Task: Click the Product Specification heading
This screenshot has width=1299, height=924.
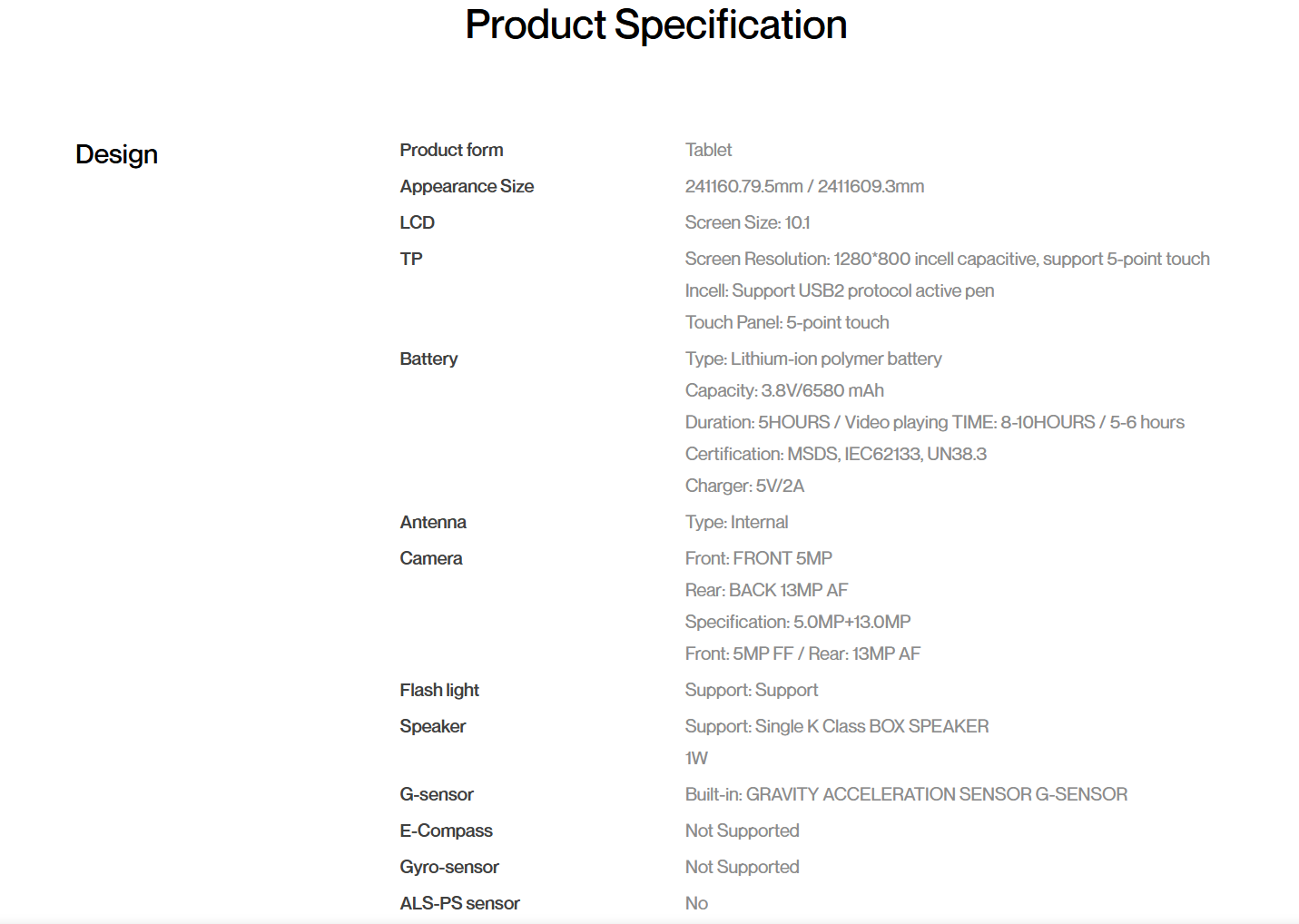Action: (655, 25)
